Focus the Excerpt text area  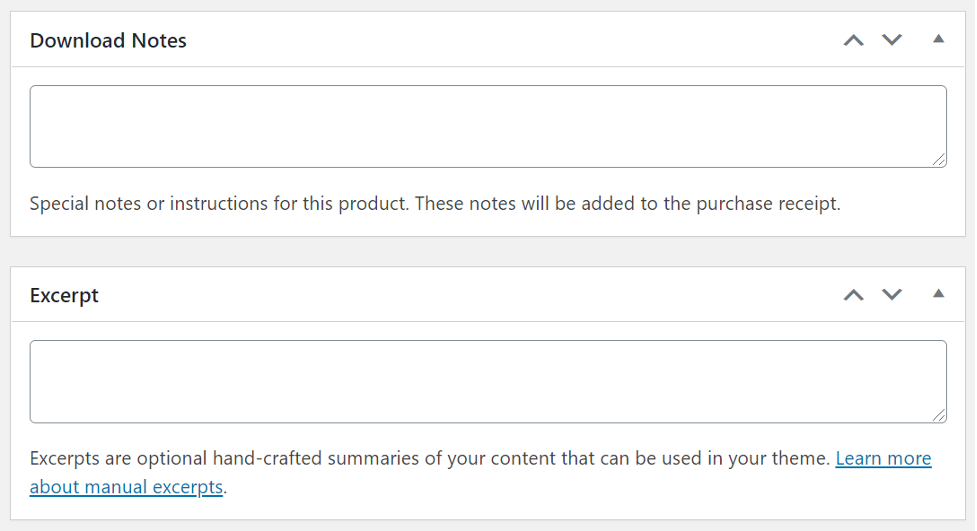[x=488, y=381]
